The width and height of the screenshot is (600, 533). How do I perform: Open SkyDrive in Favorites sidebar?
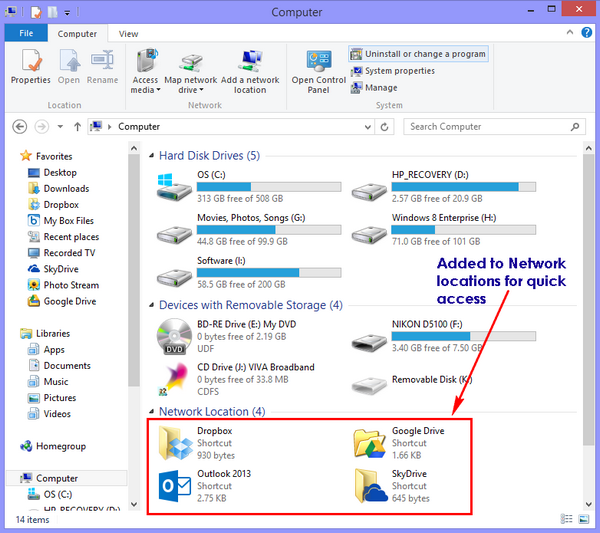[53, 269]
